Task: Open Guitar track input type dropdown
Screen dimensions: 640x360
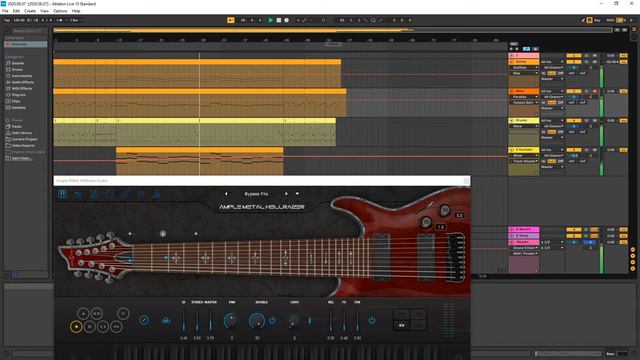Action: click(x=552, y=62)
